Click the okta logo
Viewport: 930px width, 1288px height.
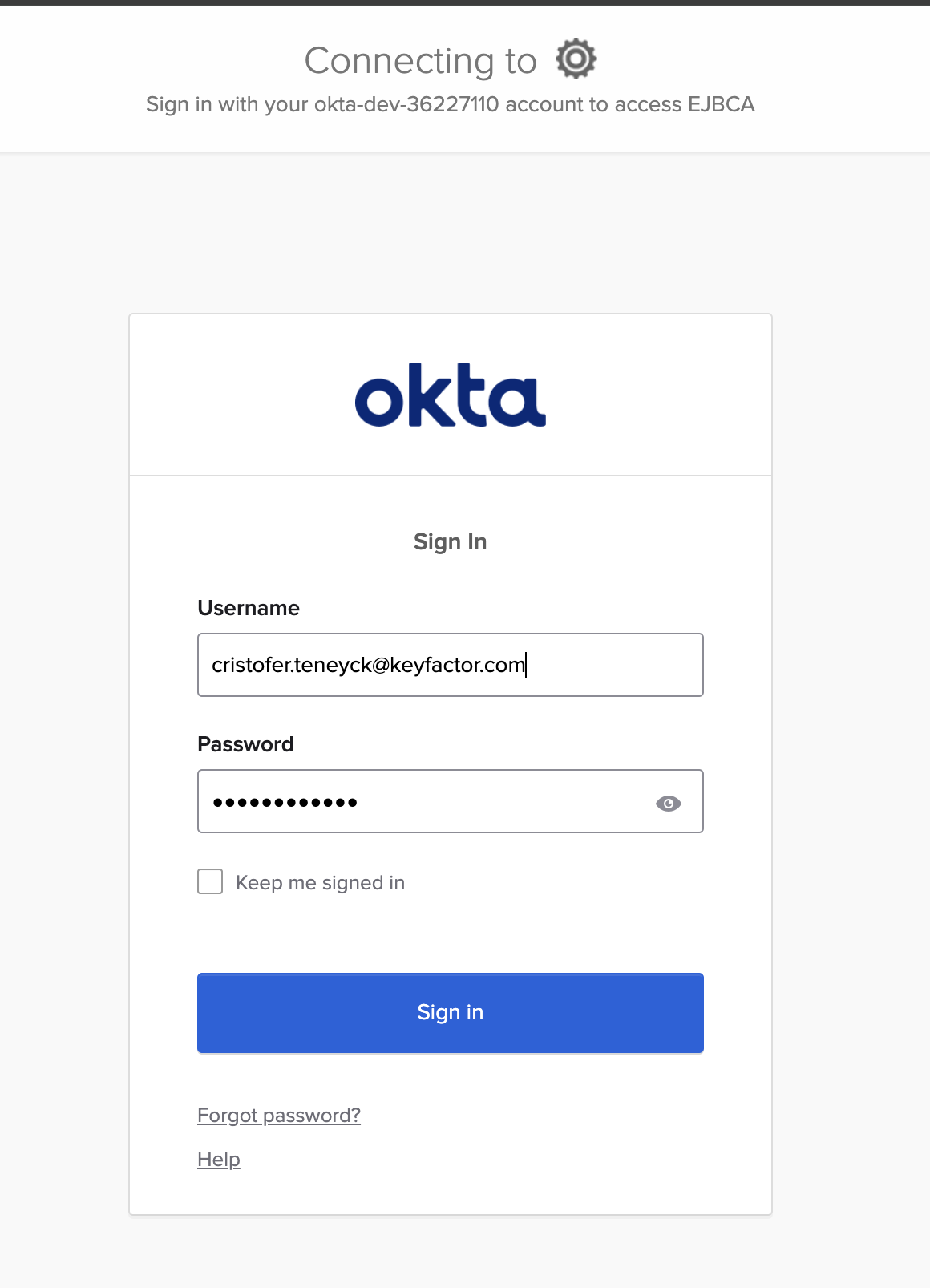pos(450,395)
